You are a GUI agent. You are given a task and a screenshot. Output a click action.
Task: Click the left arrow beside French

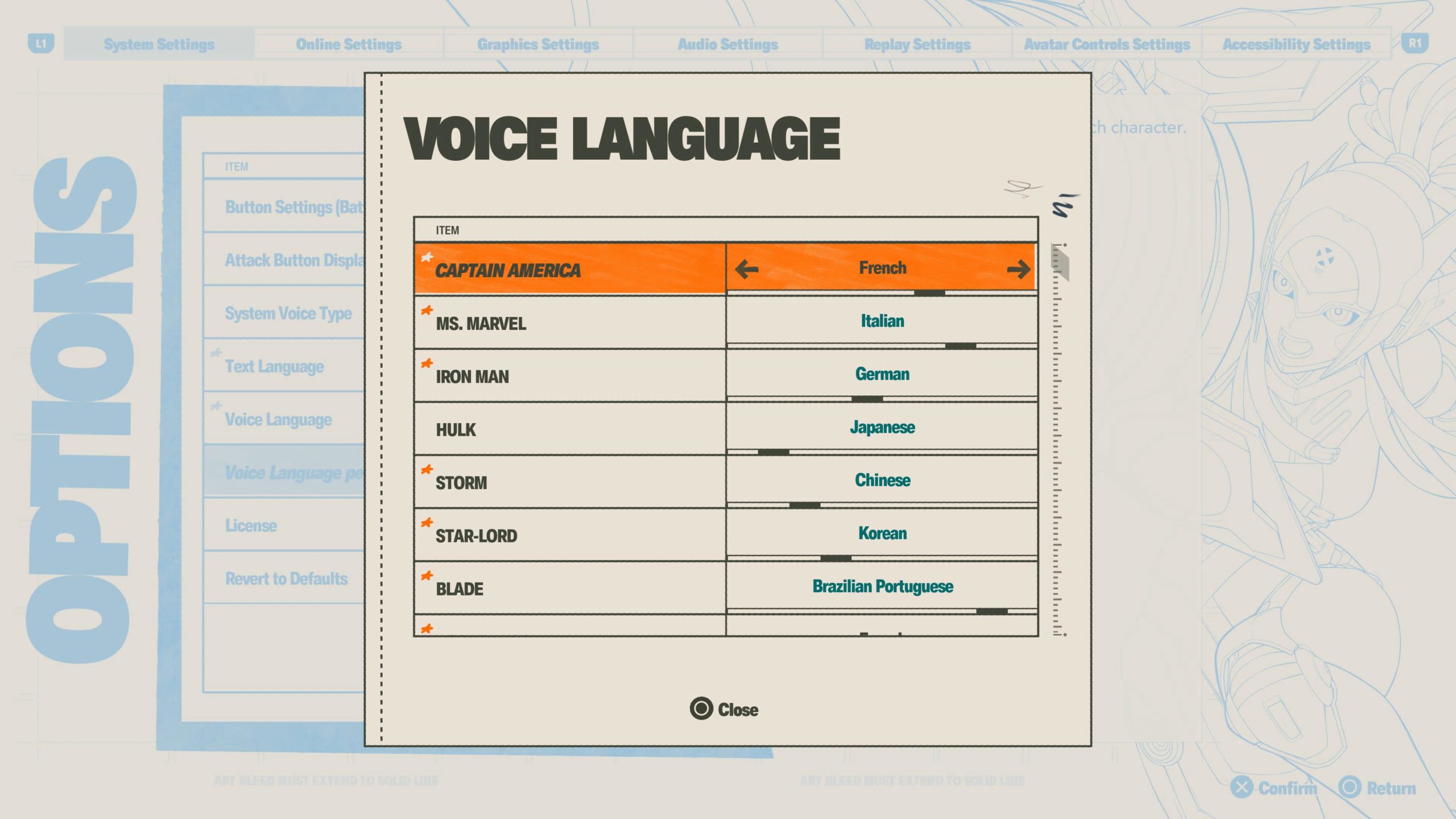point(746,269)
